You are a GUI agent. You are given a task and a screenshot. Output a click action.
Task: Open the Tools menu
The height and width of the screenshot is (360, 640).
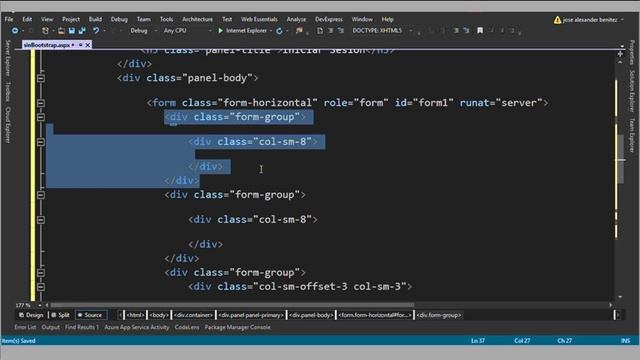(x=167, y=19)
